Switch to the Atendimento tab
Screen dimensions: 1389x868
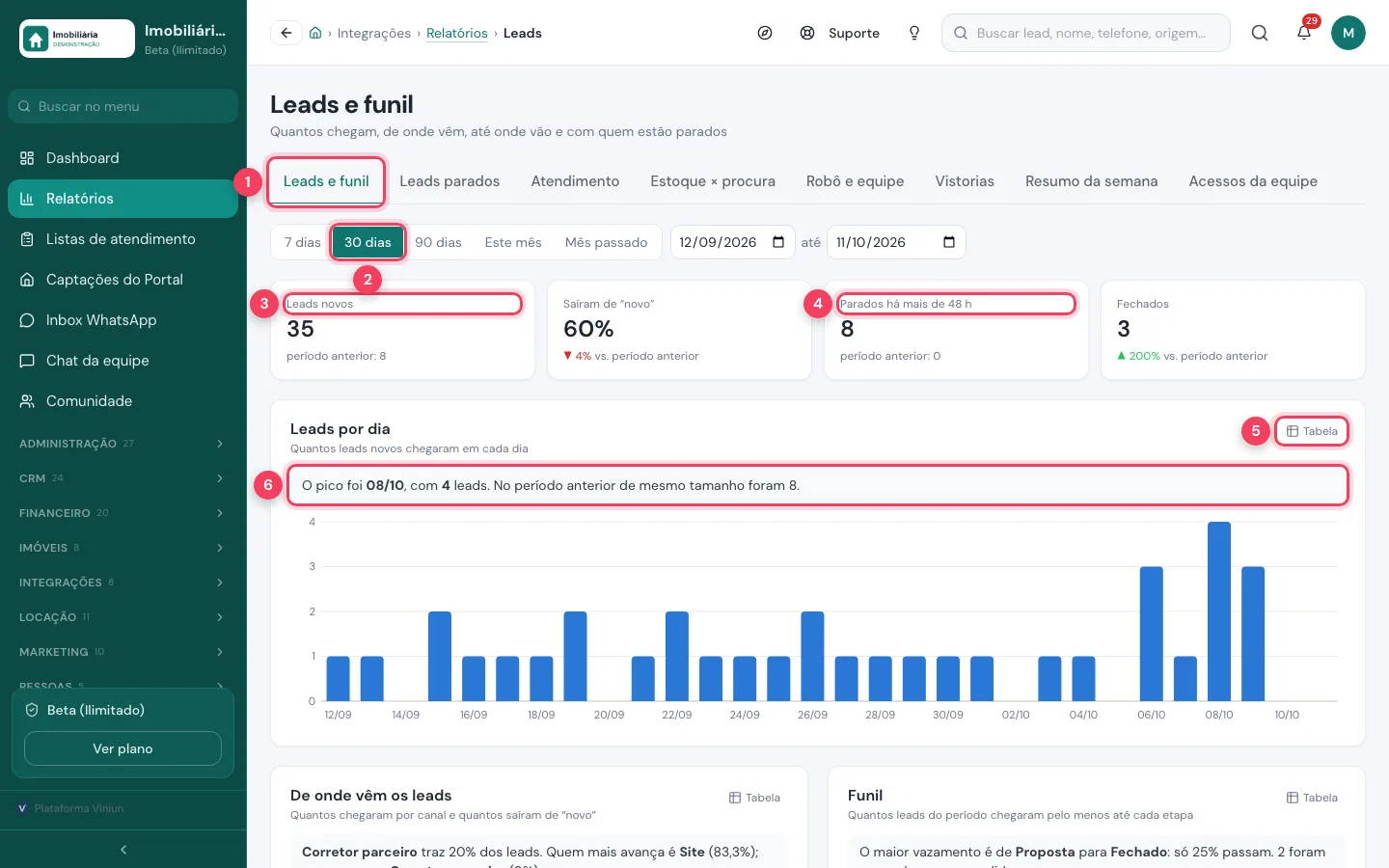[x=575, y=181]
